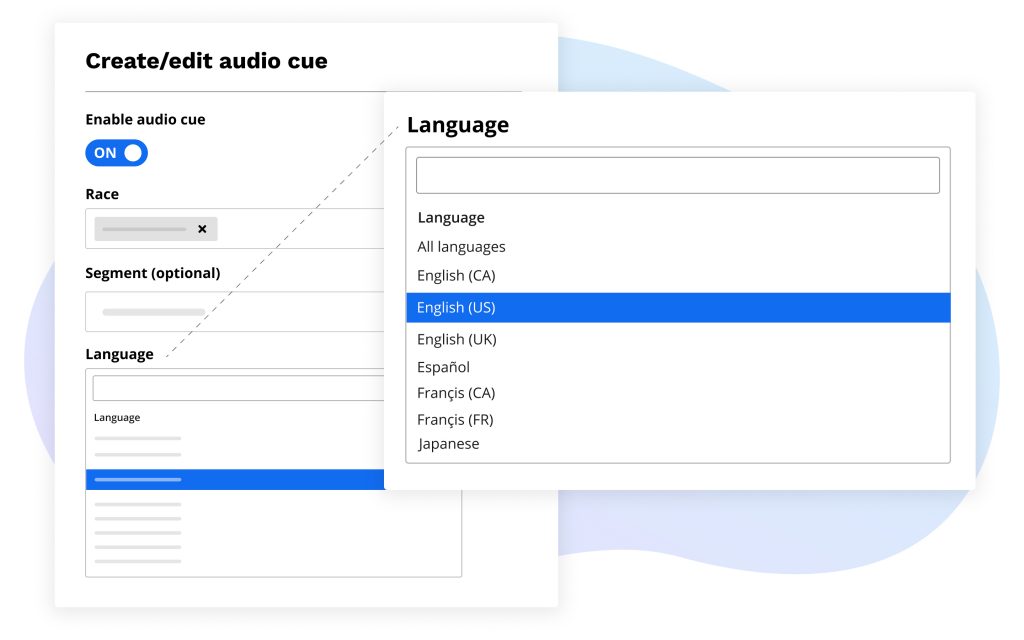The width and height of the screenshot is (1024, 640).
Task: Click the gray tag chip in the Race field
Action: point(144,229)
